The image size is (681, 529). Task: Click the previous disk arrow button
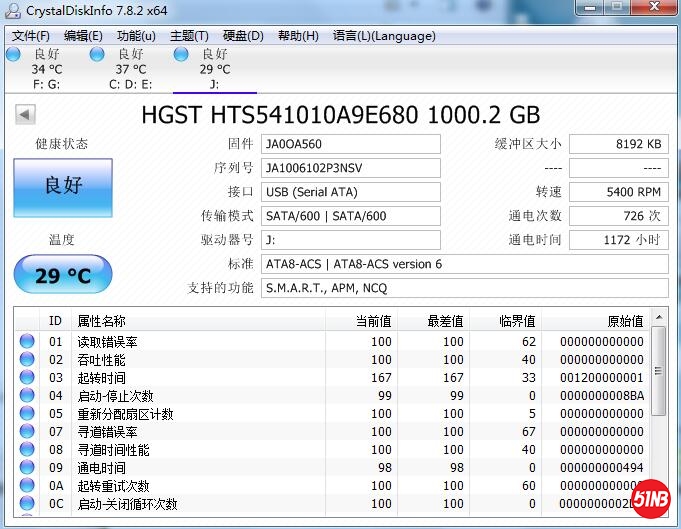[24, 115]
